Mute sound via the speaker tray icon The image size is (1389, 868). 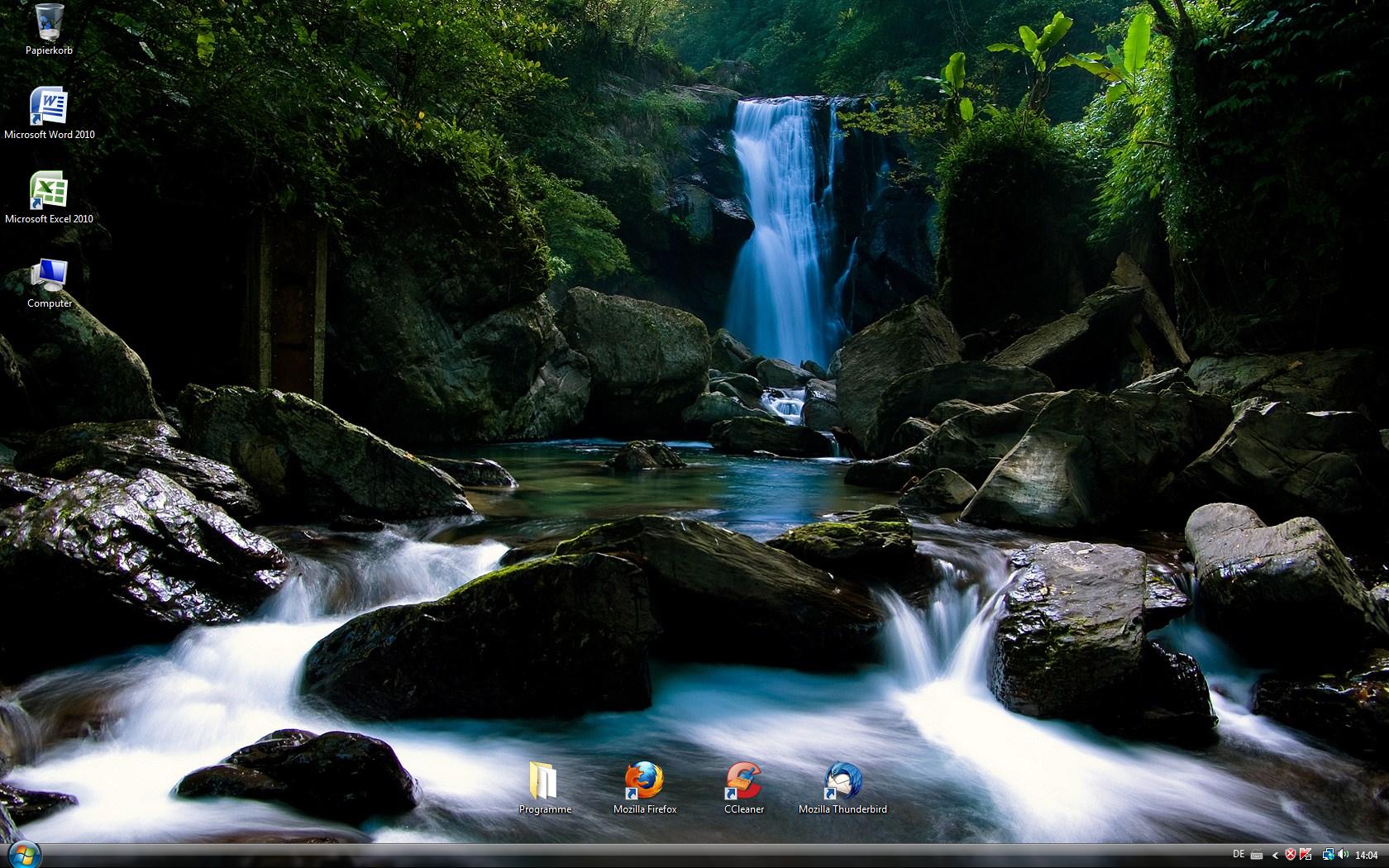point(1343,854)
